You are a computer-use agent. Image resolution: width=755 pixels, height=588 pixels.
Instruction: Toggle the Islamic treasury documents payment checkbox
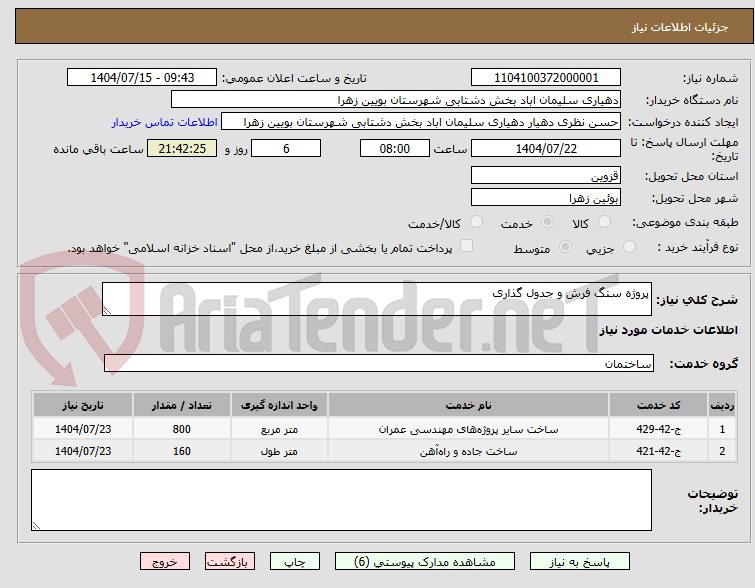coord(466,246)
